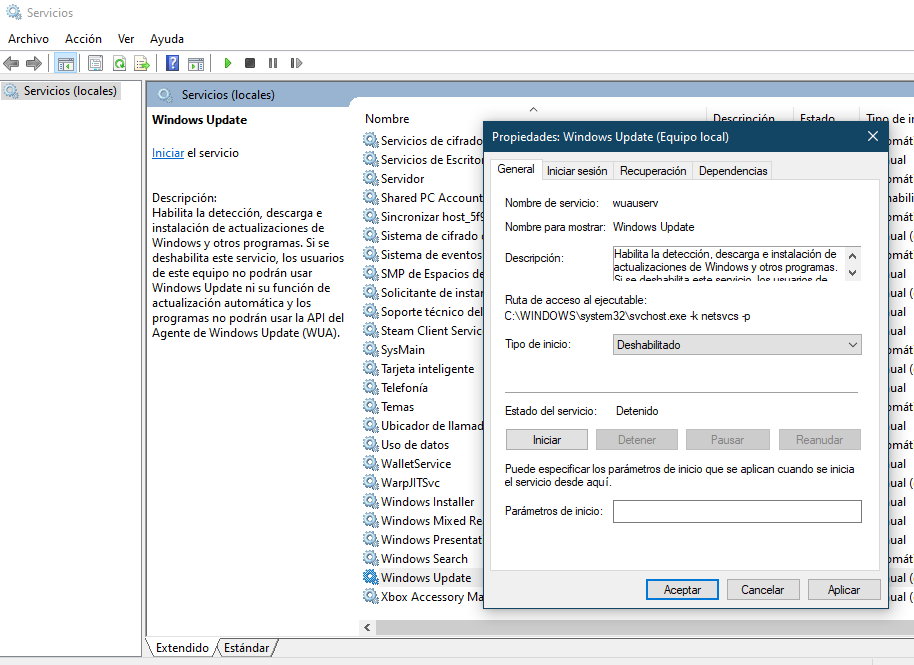This screenshot has width=914, height=665.
Task: Select Servicios (locales) in the console tree
Action: tap(70, 91)
